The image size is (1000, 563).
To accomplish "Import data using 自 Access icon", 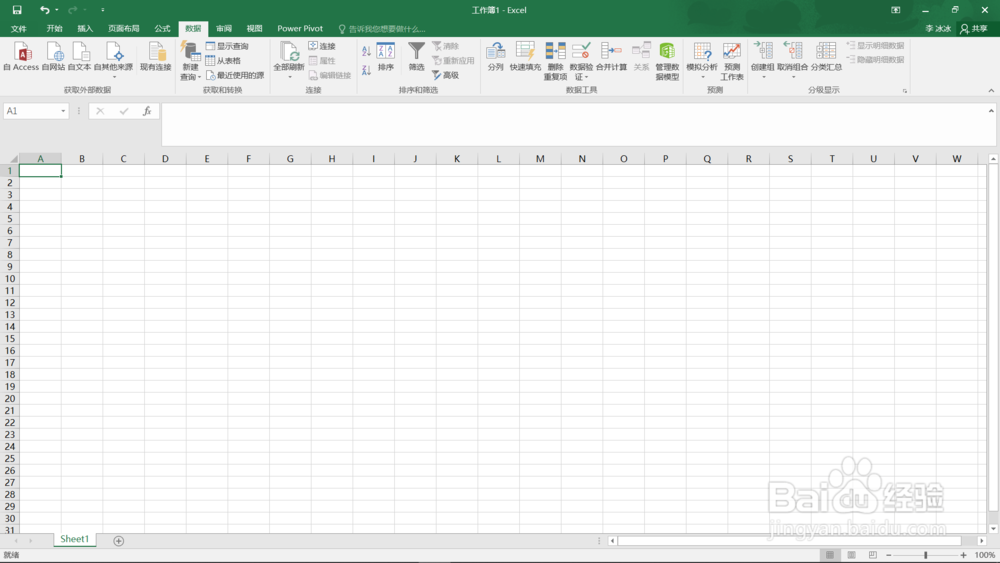I will pyautogui.click(x=22, y=57).
